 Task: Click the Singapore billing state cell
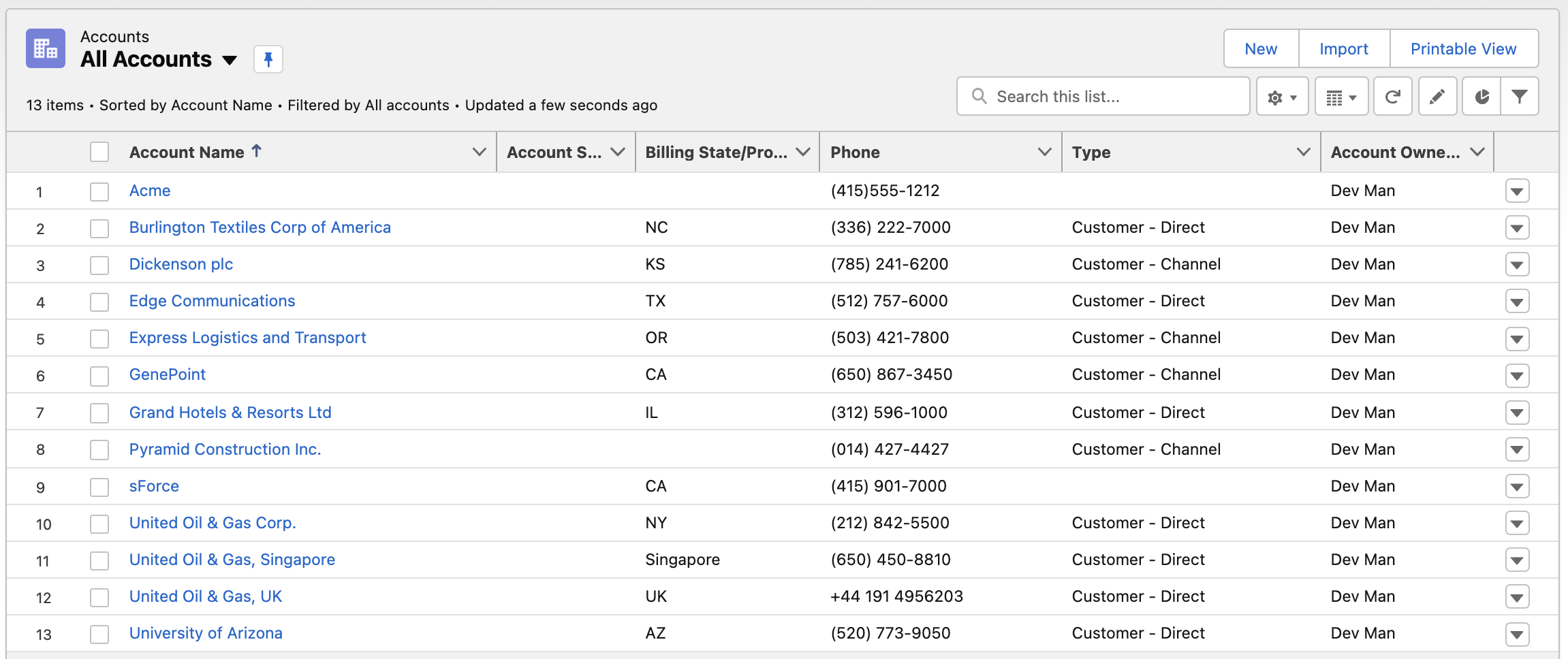click(x=683, y=560)
